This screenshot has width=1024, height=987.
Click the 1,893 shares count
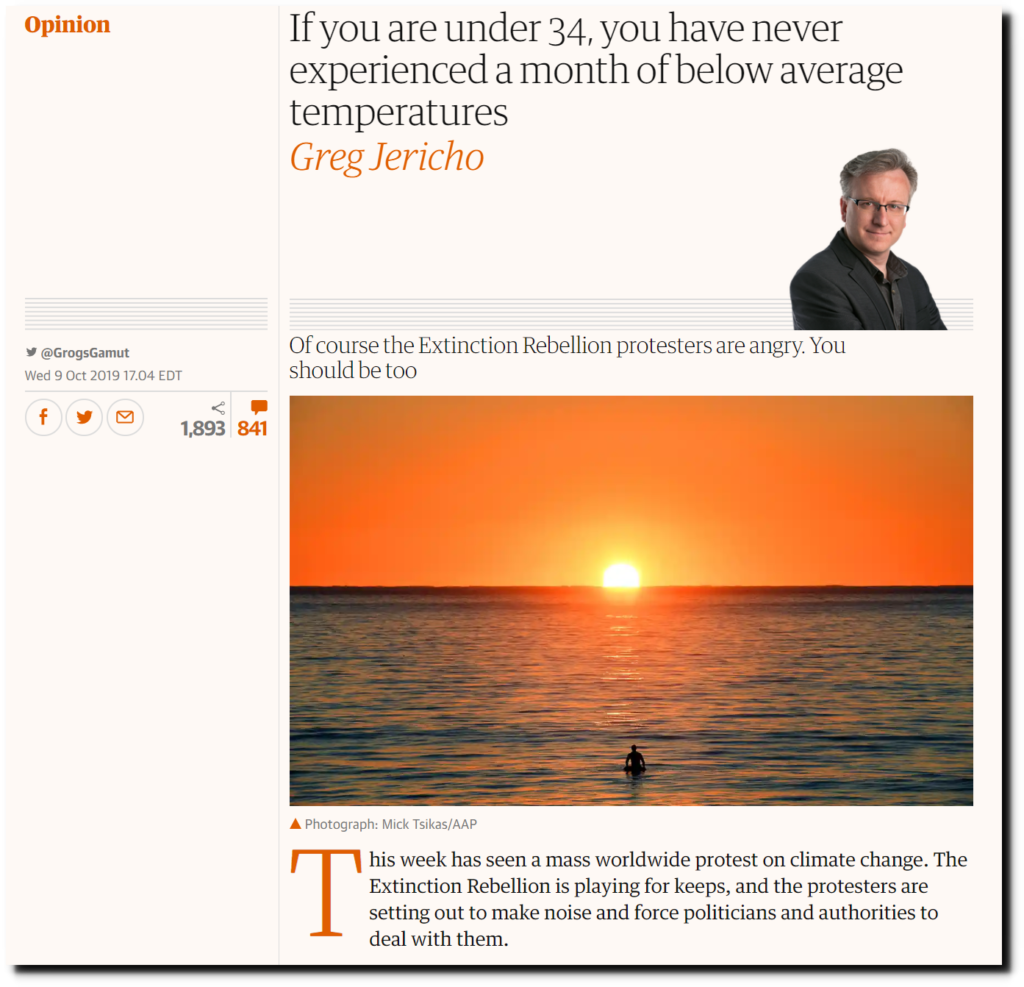(x=203, y=429)
